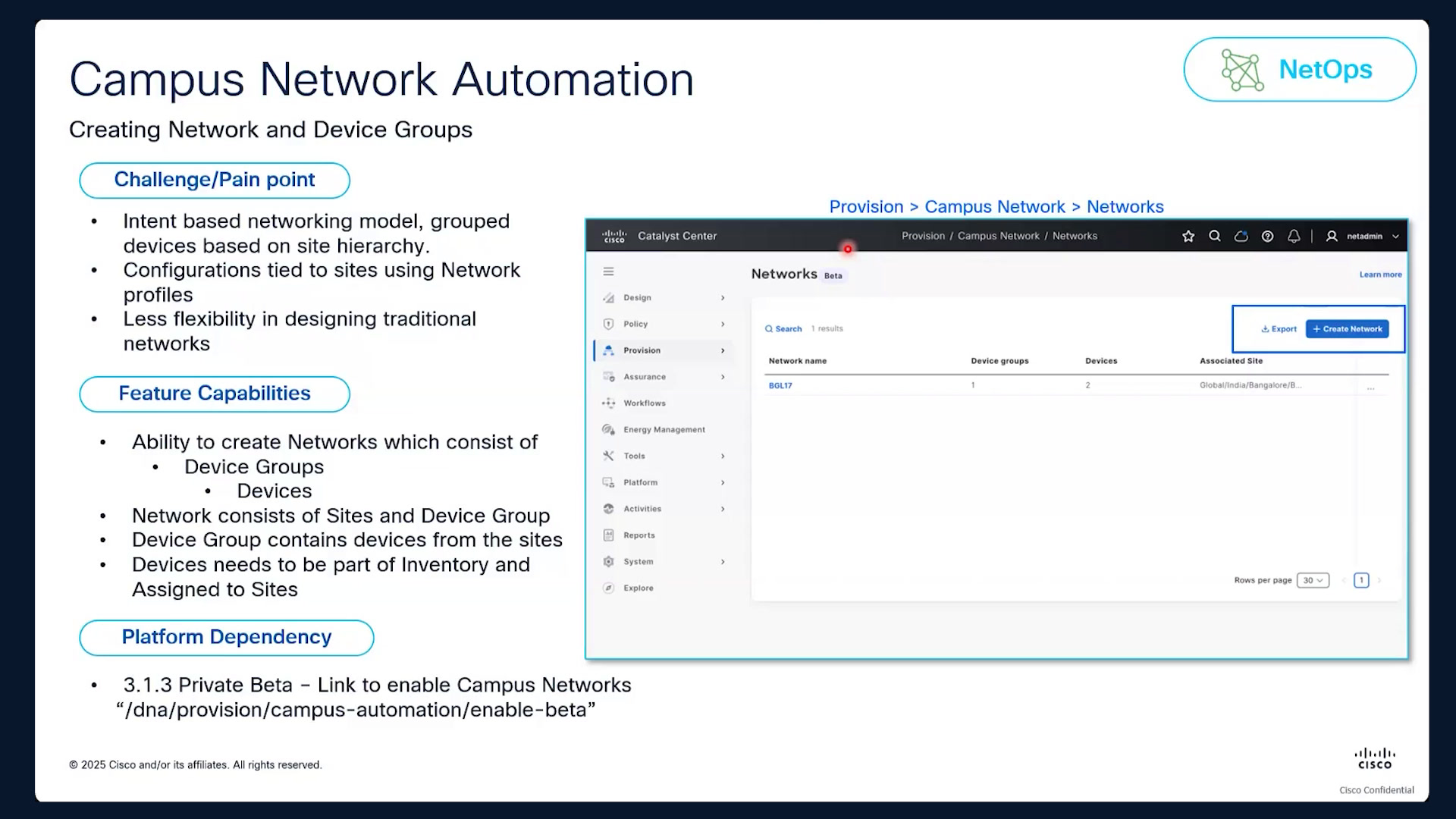Open the Learn more link
The image size is (1456, 819).
click(x=1380, y=275)
